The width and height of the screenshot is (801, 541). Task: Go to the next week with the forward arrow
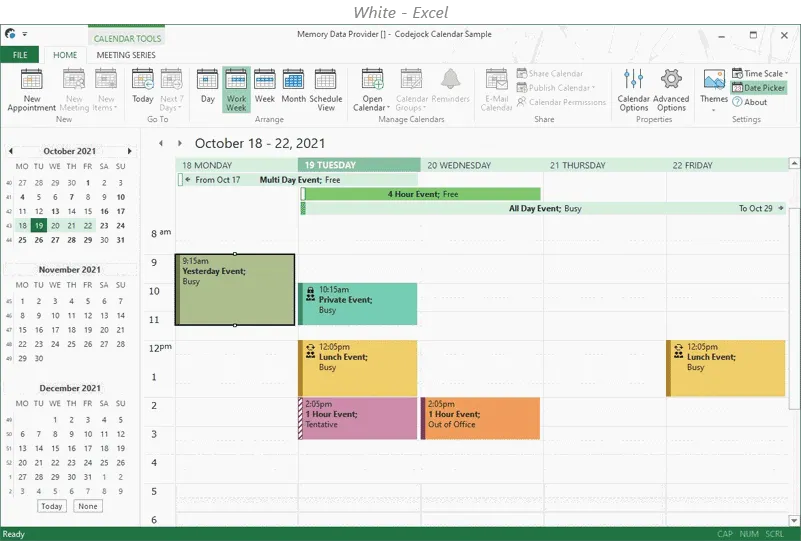pyautogui.click(x=180, y=143)
